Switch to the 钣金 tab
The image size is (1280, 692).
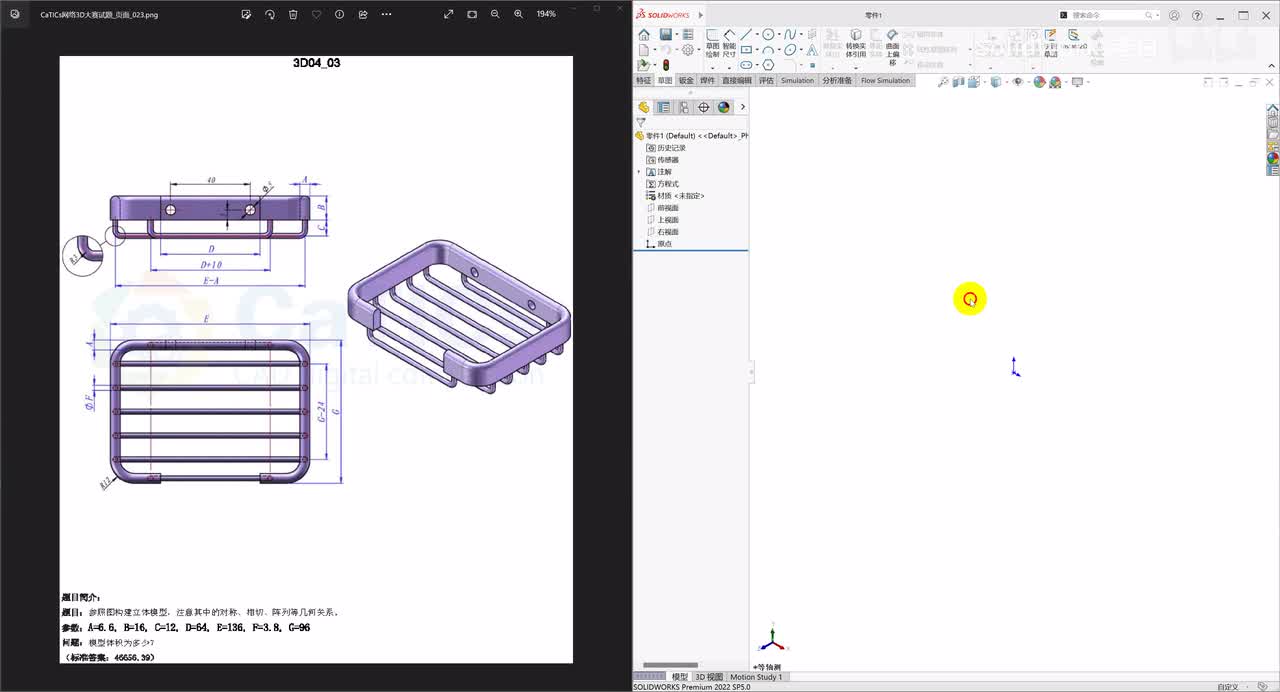[686, 80]
